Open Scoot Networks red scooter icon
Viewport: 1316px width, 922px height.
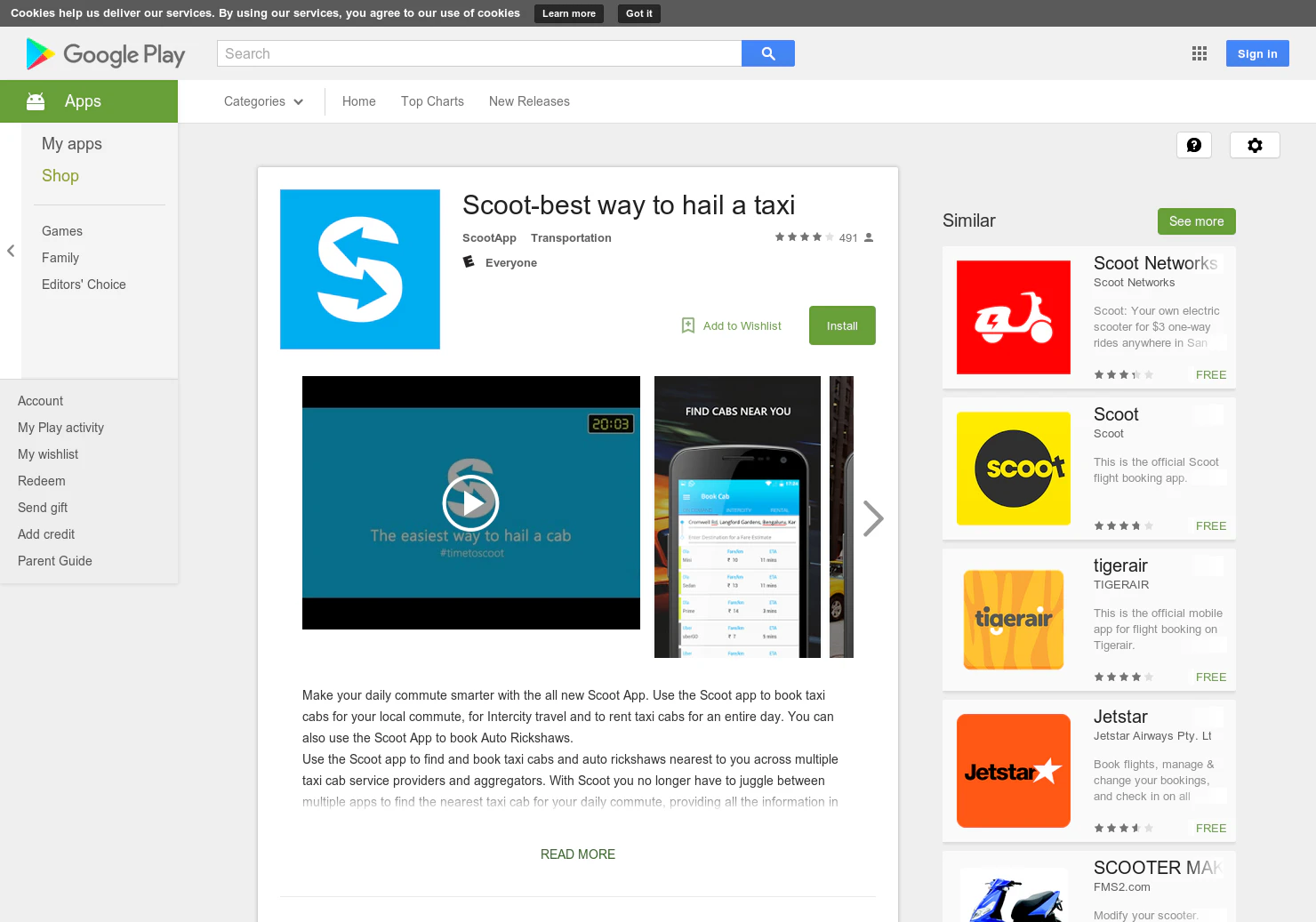click(1014, 317)
